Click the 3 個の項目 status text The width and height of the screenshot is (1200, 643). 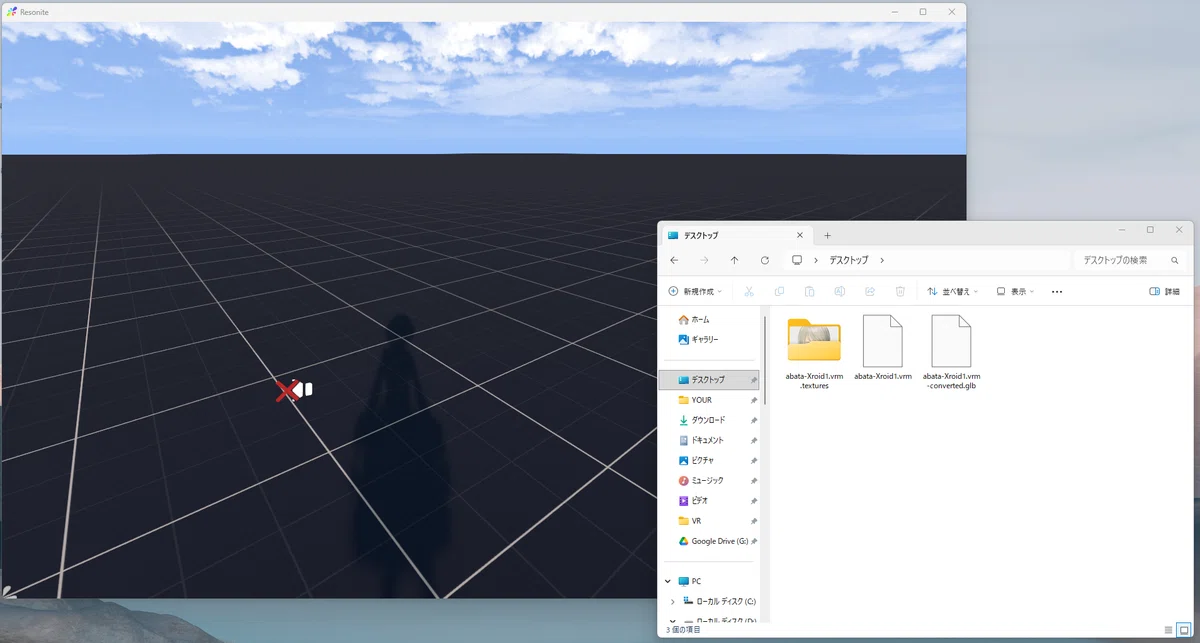(683, 630)
